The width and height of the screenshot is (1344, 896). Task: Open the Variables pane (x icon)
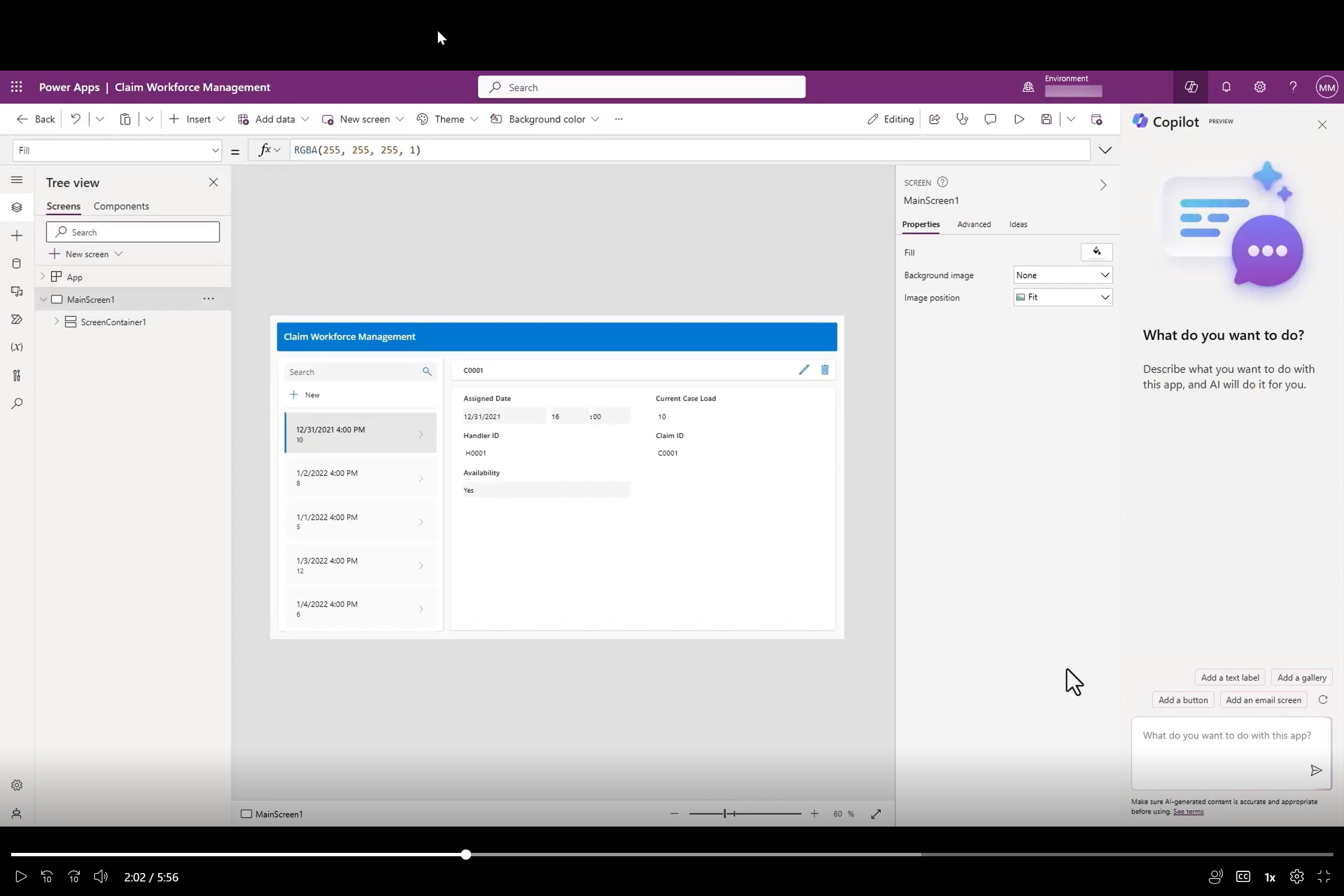point(17,347)
